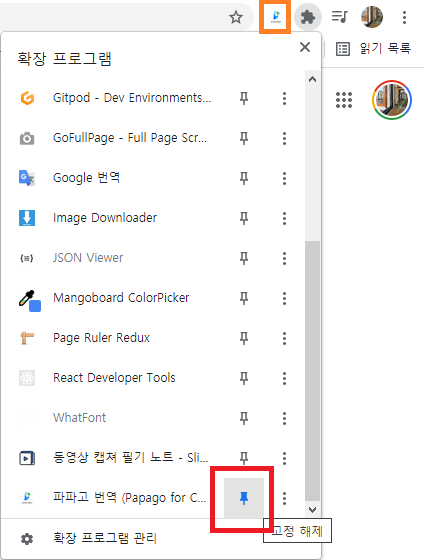Pin GoFullPage to the toolbar
Image resolution: width=424 pixels, height=560 pixels.
coord(244,138)
